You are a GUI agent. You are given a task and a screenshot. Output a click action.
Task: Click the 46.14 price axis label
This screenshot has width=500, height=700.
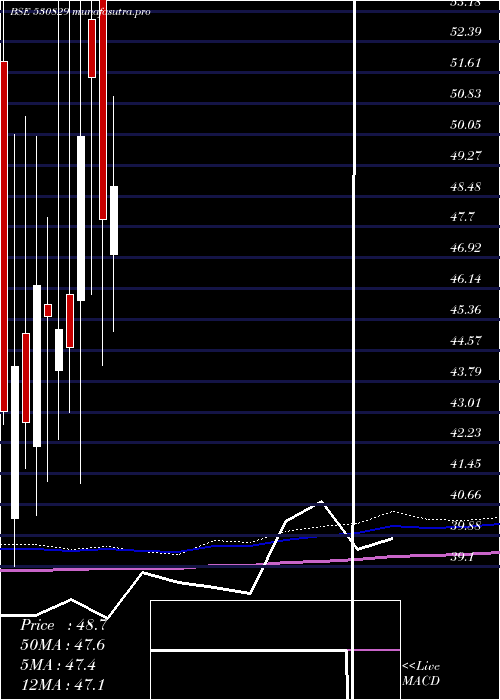tap(466, 279)
